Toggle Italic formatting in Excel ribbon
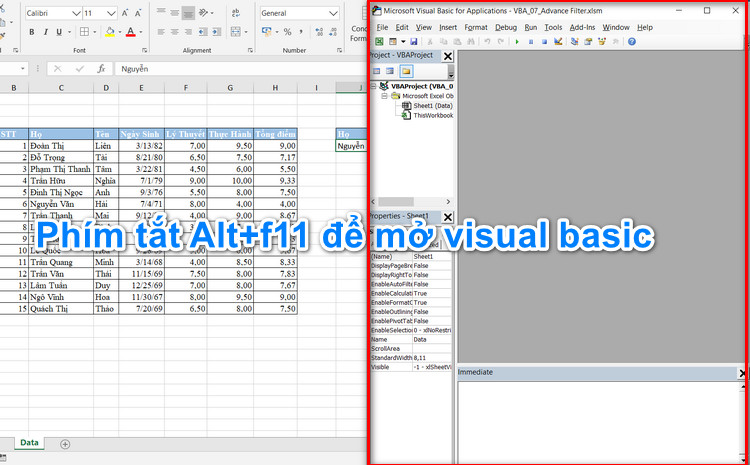 45,32
